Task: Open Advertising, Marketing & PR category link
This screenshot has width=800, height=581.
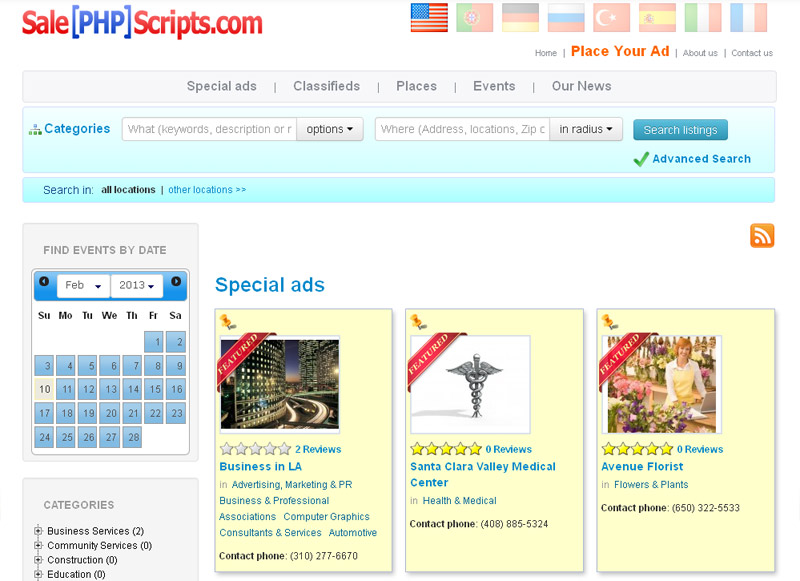Action: click(x=292, y=485)
